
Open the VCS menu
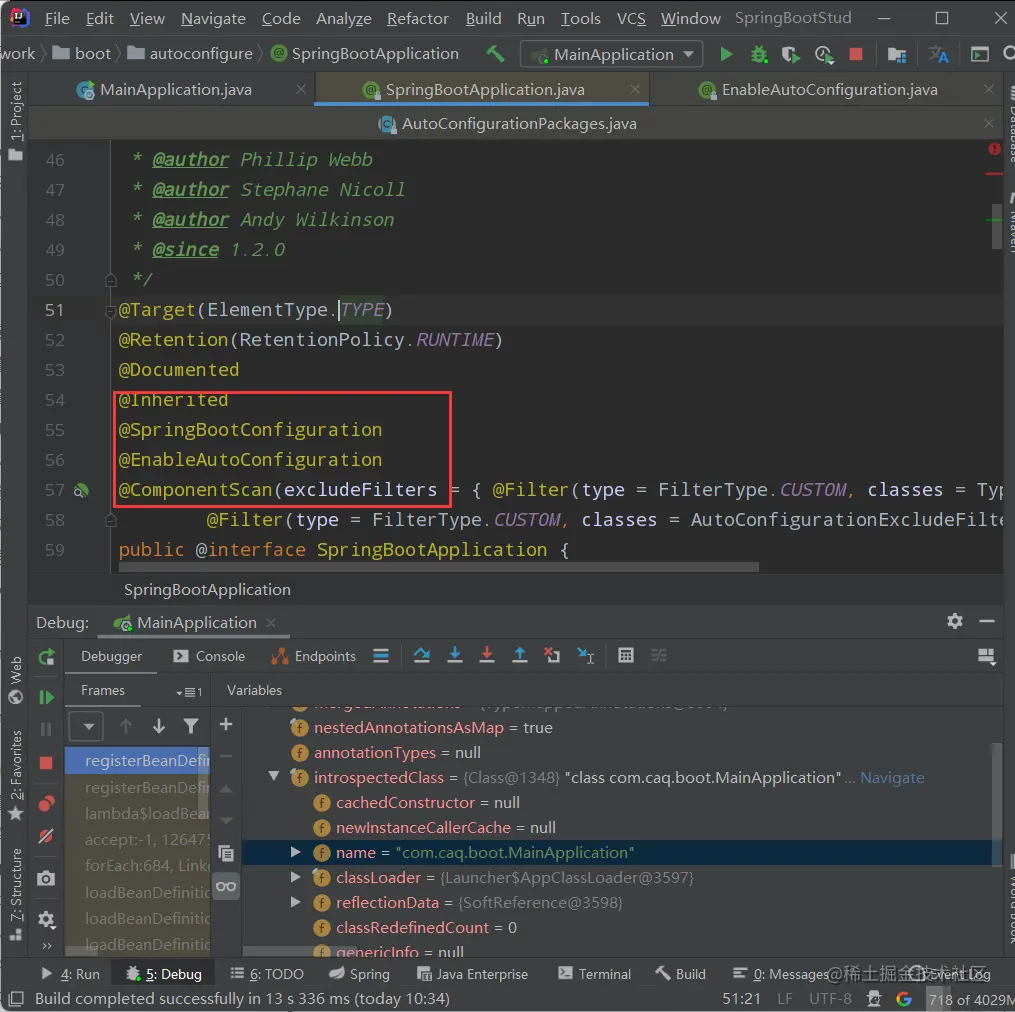pyautogui.click(x=630, y=18)
